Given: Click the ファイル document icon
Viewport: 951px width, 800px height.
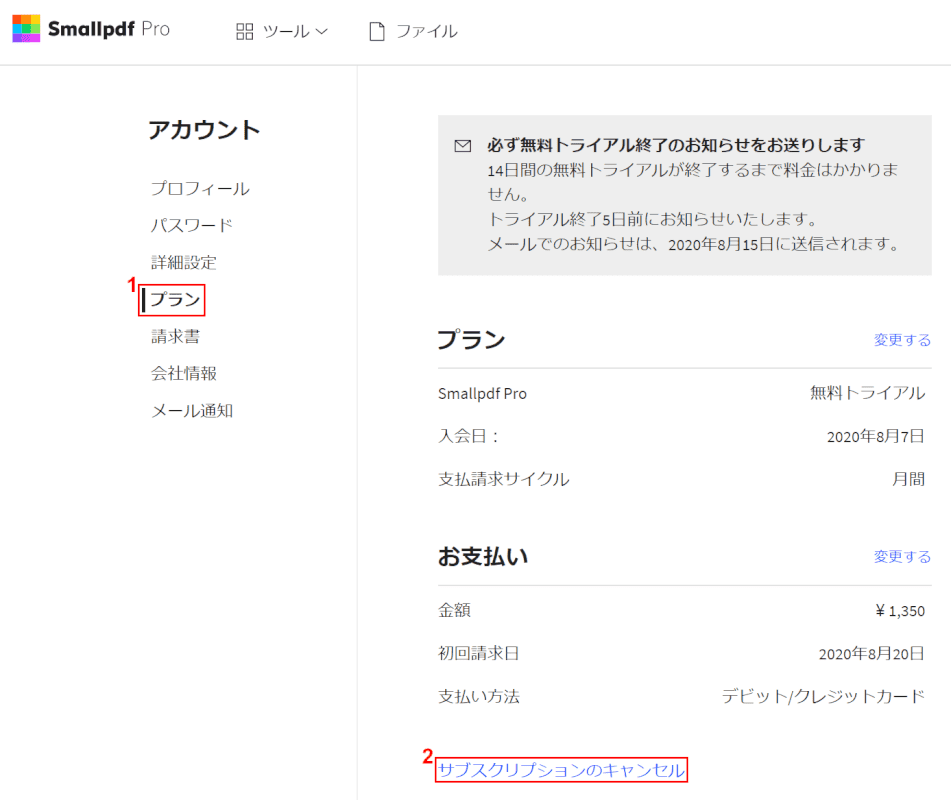Looking at the screenshot, I should [377, 32].
